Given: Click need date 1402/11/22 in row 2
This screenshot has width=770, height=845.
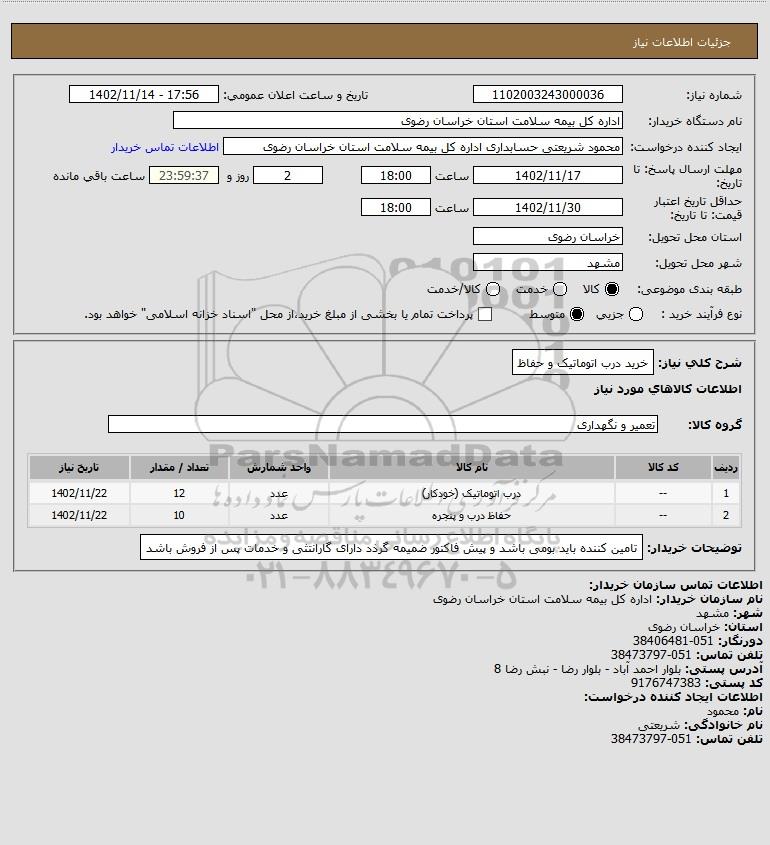Looking at the screenshot, I should pos(79,515).
